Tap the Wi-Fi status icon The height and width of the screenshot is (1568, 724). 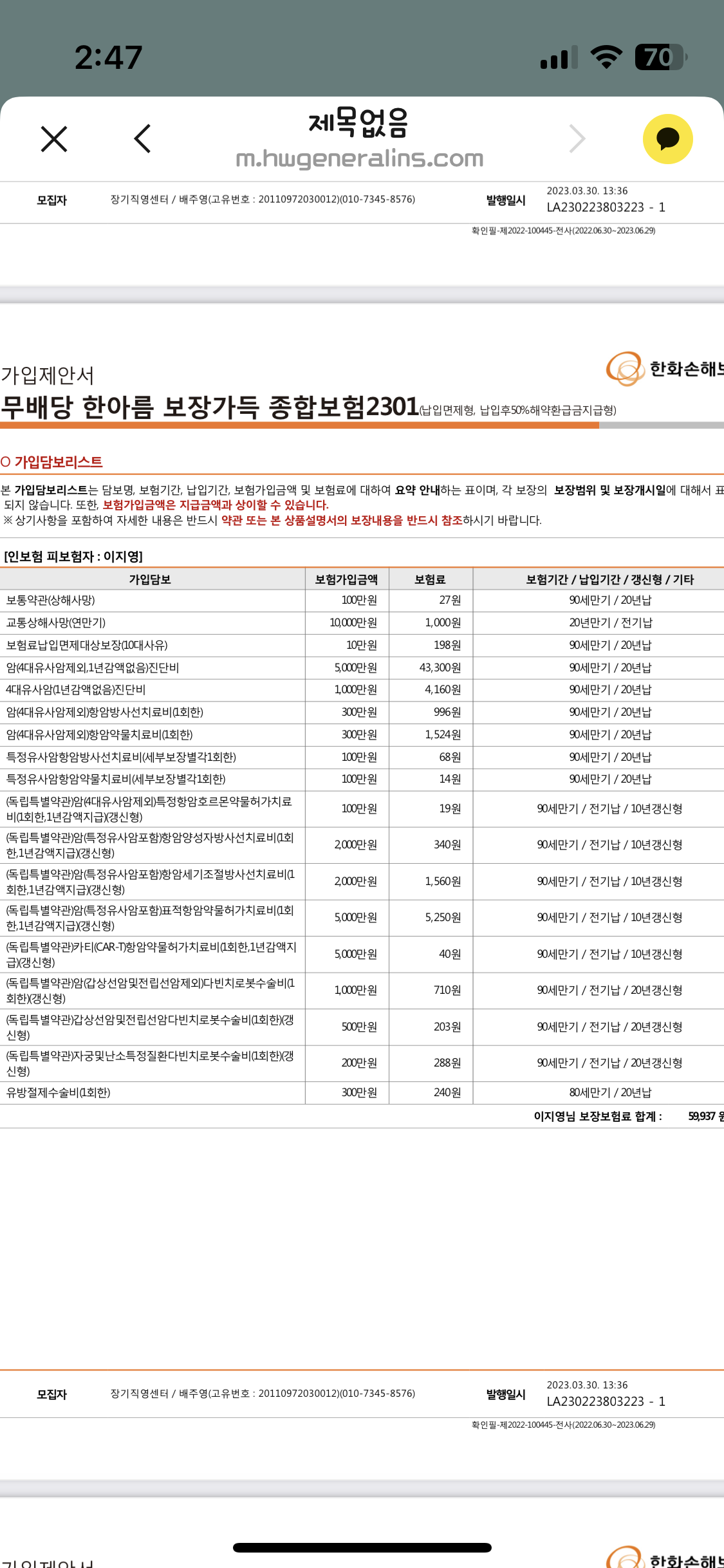[606, 57]
